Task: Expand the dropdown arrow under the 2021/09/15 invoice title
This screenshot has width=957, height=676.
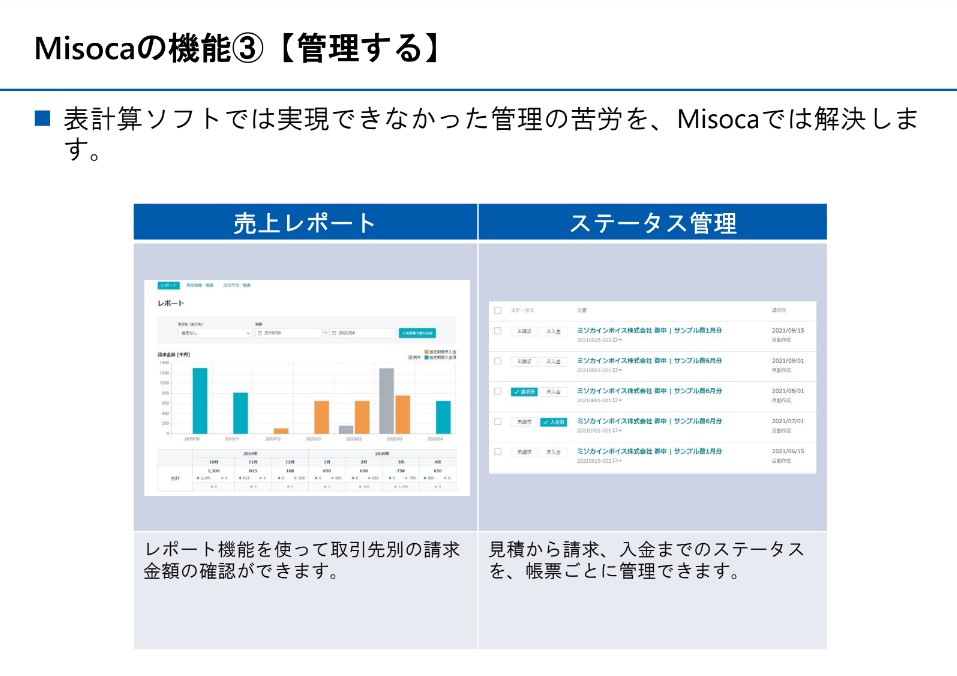Action: [621, 340]
